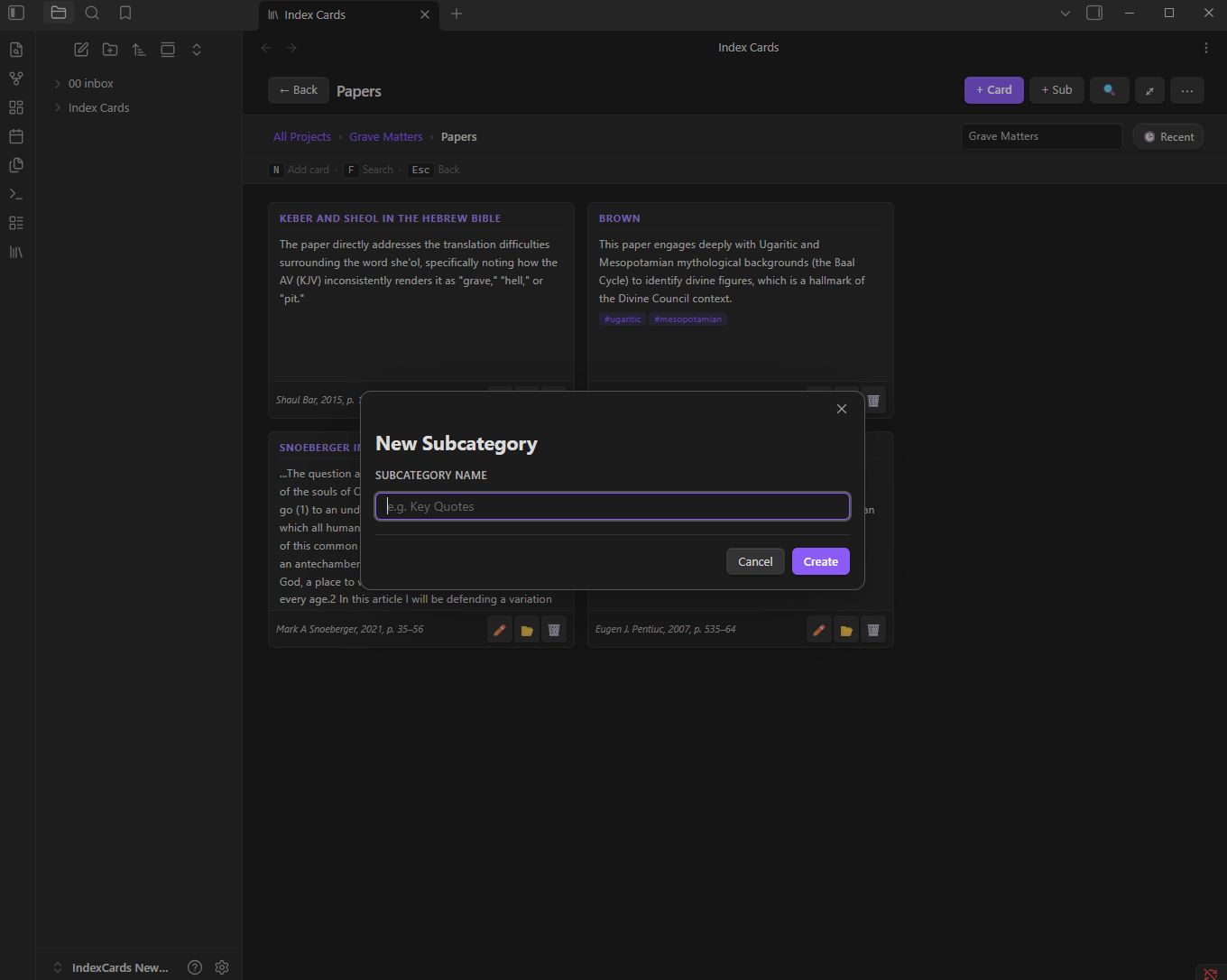Create a new folder in file explorer

(x=110, y=50)
